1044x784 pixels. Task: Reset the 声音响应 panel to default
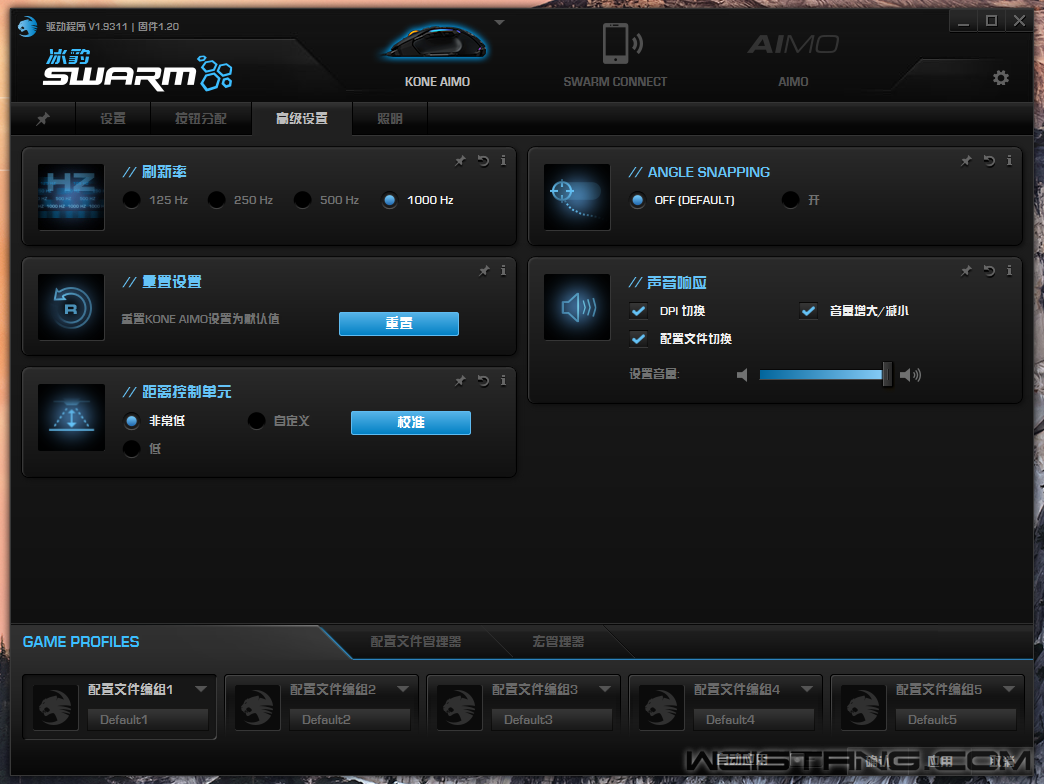click(989, 270)
